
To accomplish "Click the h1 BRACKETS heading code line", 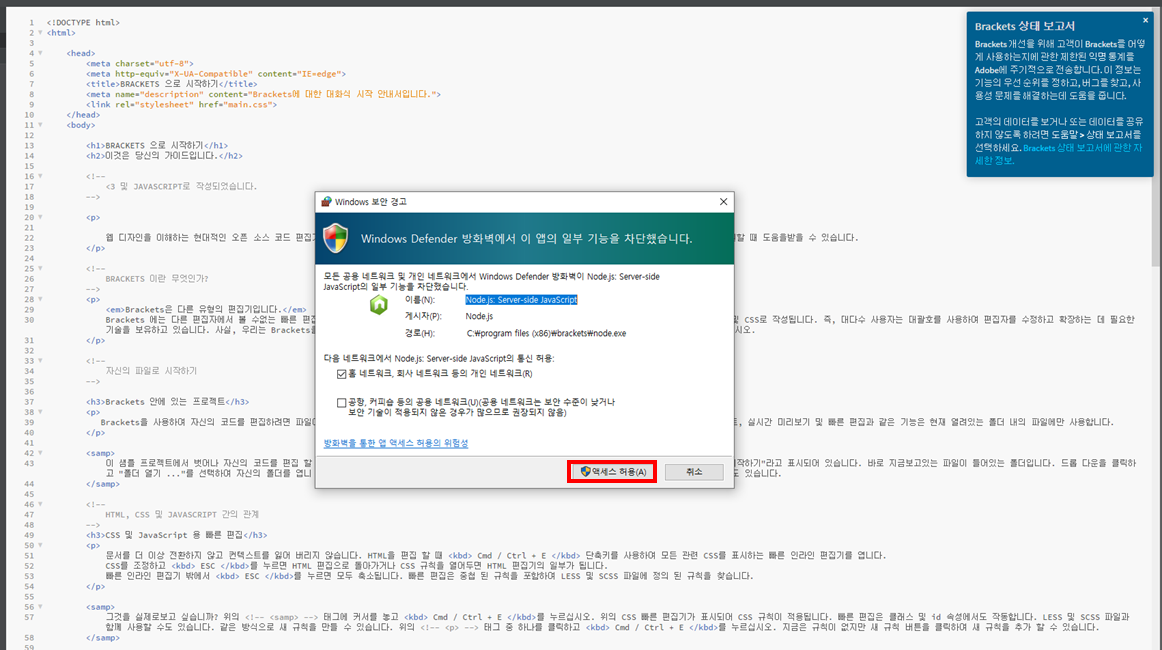I will click(157, 145).
